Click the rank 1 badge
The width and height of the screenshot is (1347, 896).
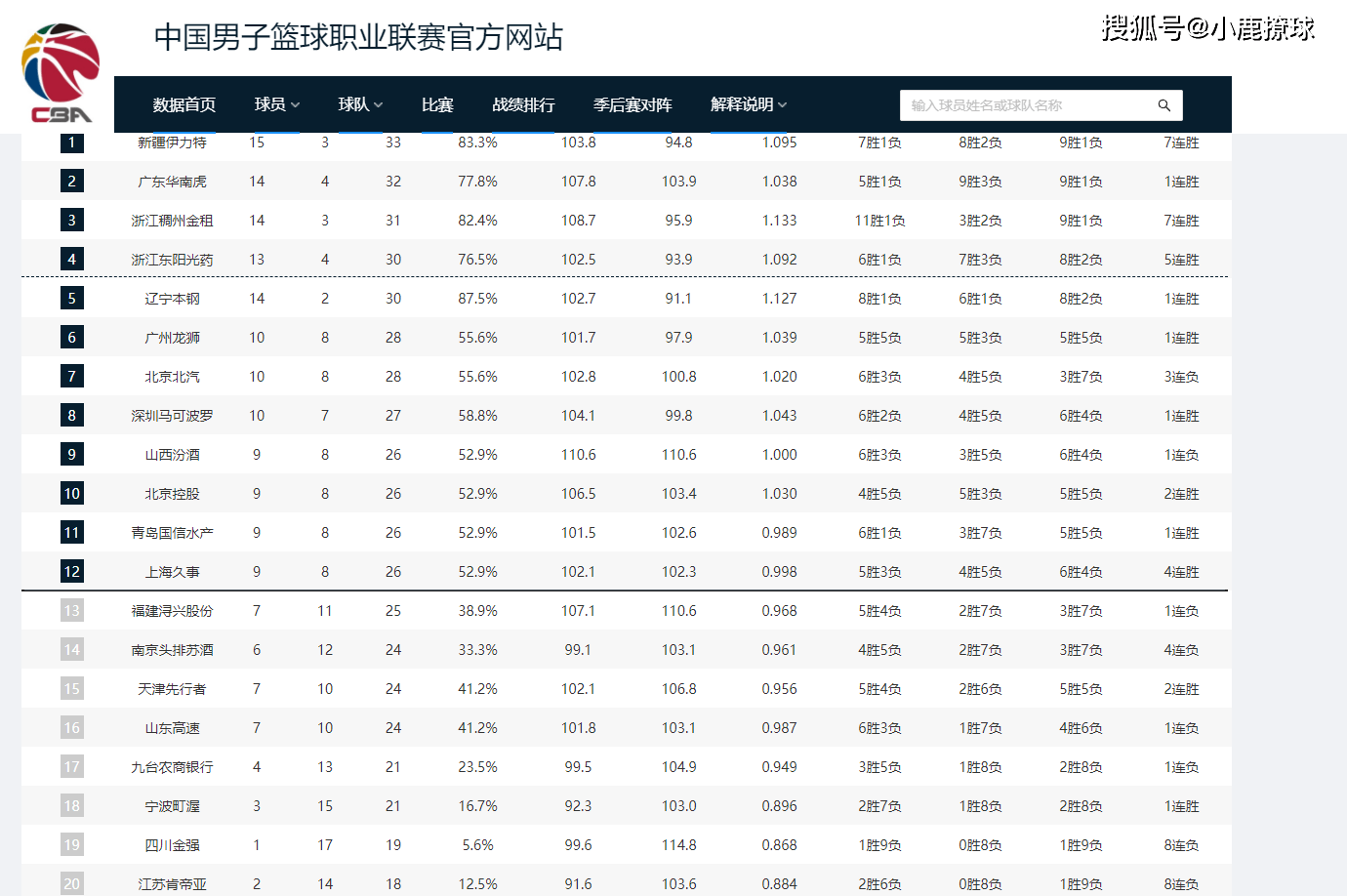pos(71,143)
